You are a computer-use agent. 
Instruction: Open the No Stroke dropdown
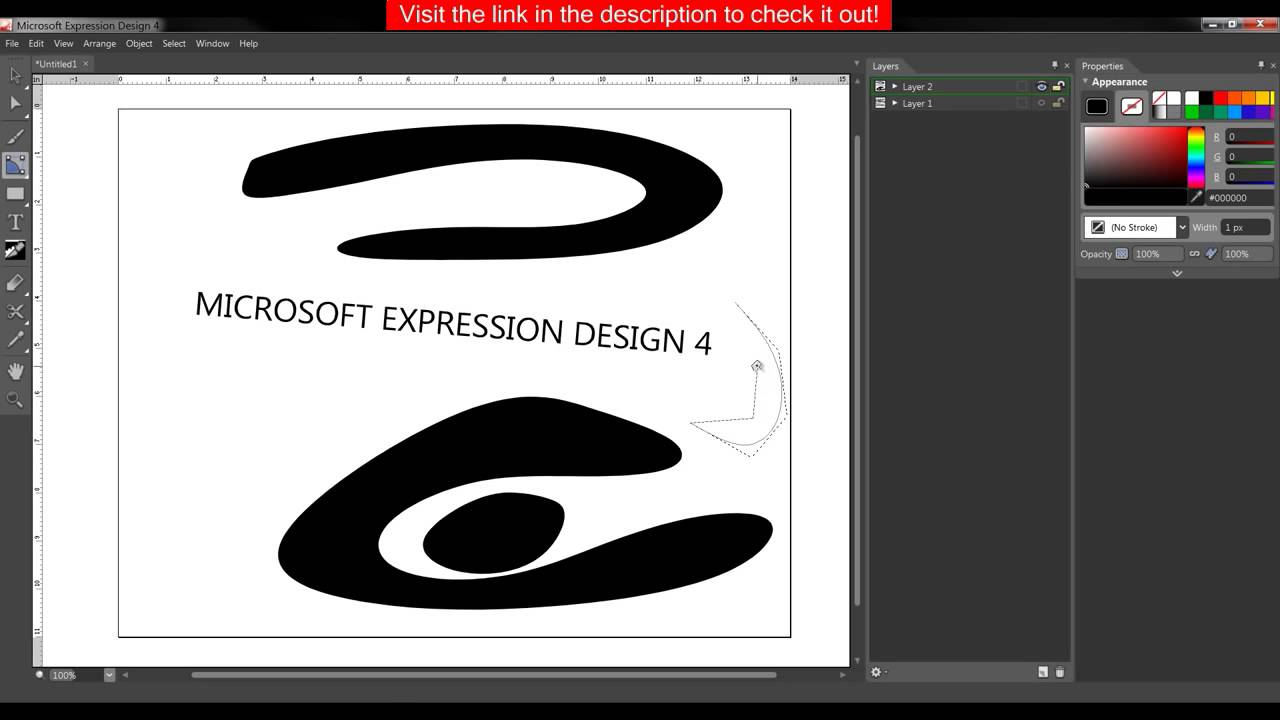[1182, 227]
